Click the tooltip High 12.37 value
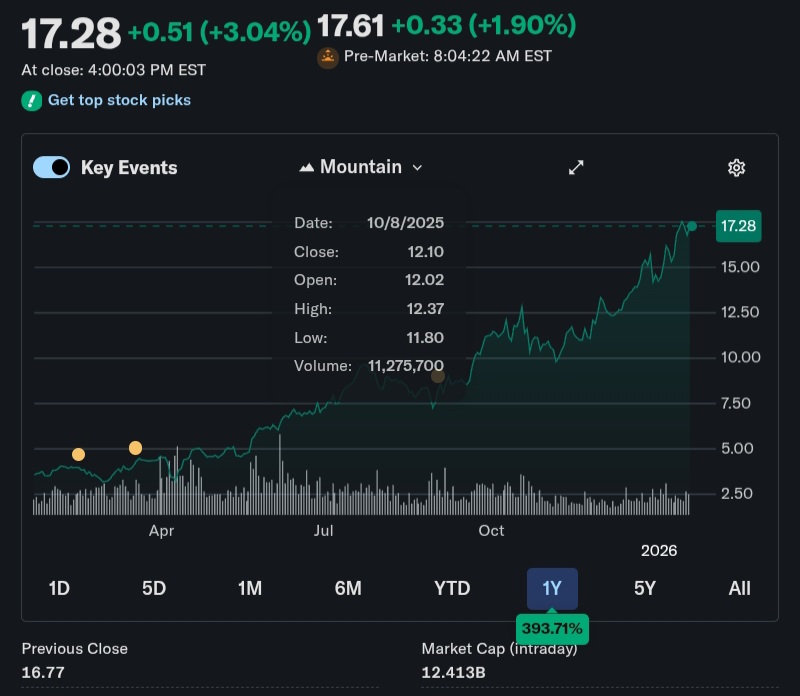Screen dimensions: 800x696 click(x=425, y=309)
